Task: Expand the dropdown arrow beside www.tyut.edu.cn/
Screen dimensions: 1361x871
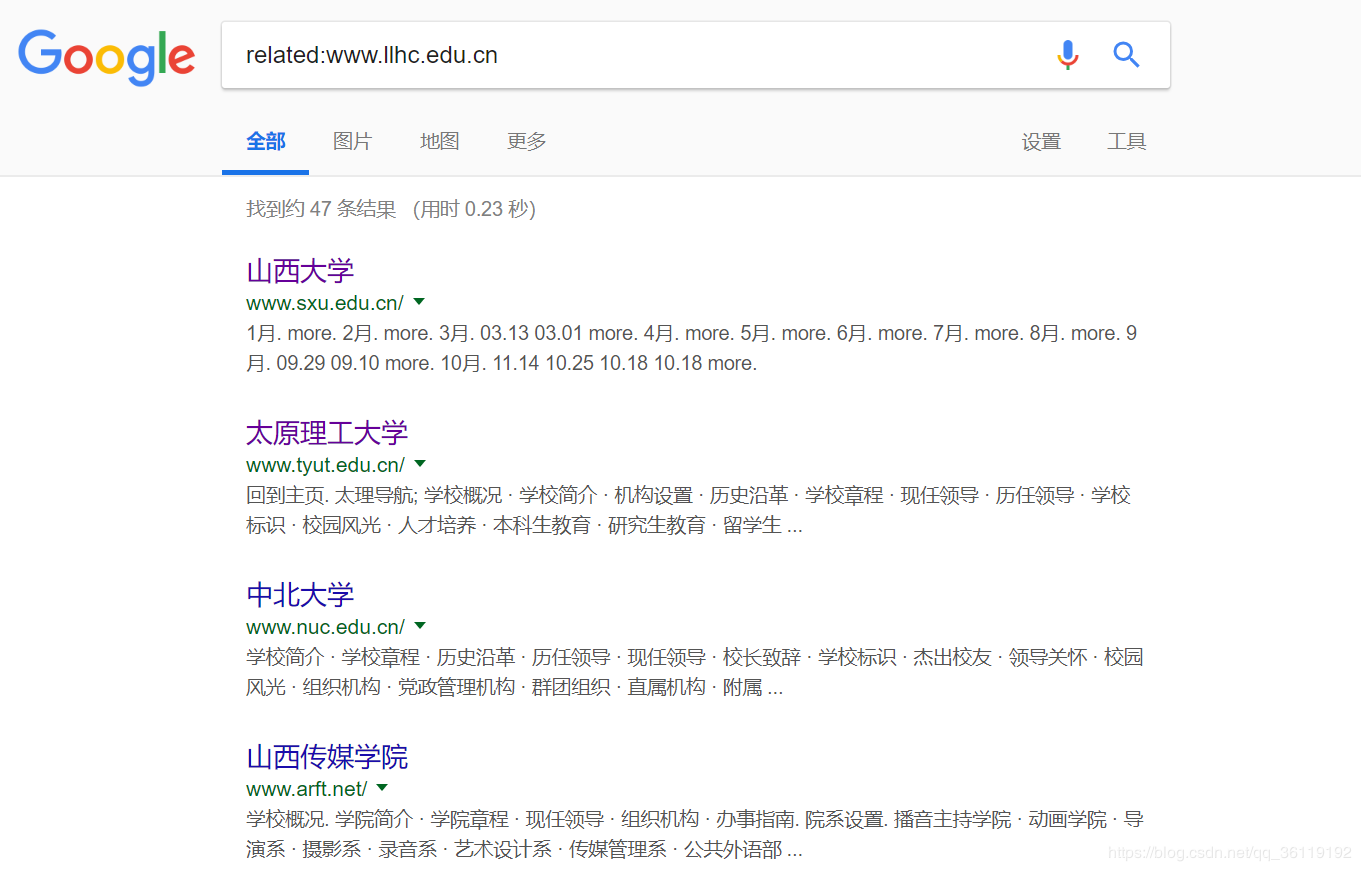Action: click(420, 463)
